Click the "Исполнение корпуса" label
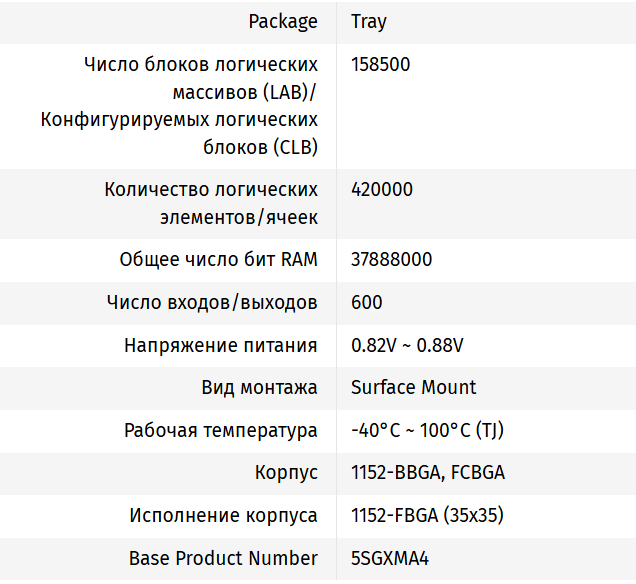Screen dimensions: 636x584 pyautogui.click(x=224, y=515)
